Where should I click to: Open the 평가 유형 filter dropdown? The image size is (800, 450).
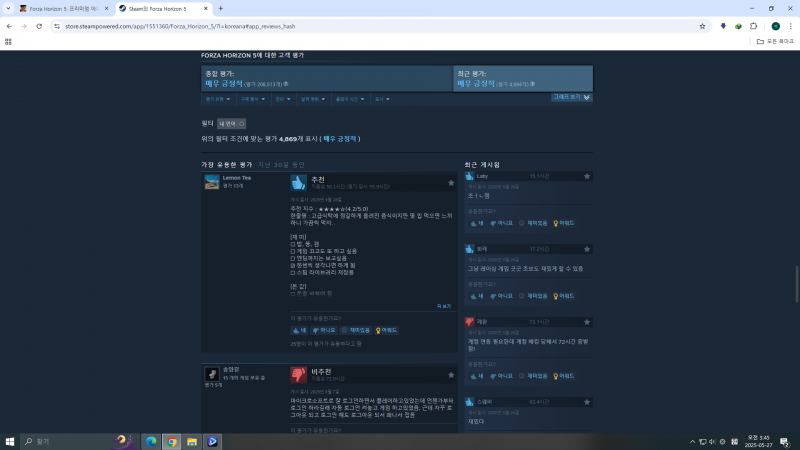[x=218, y=99]
